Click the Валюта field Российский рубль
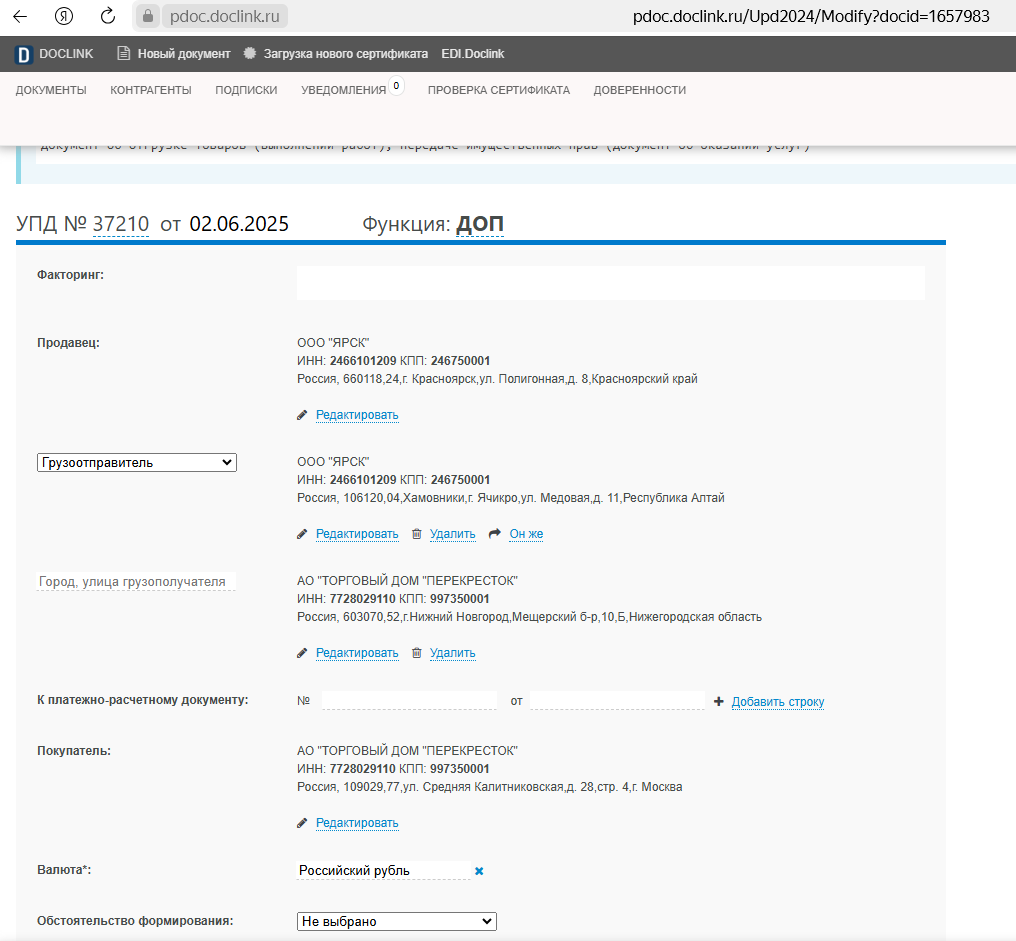 (384, 870)
